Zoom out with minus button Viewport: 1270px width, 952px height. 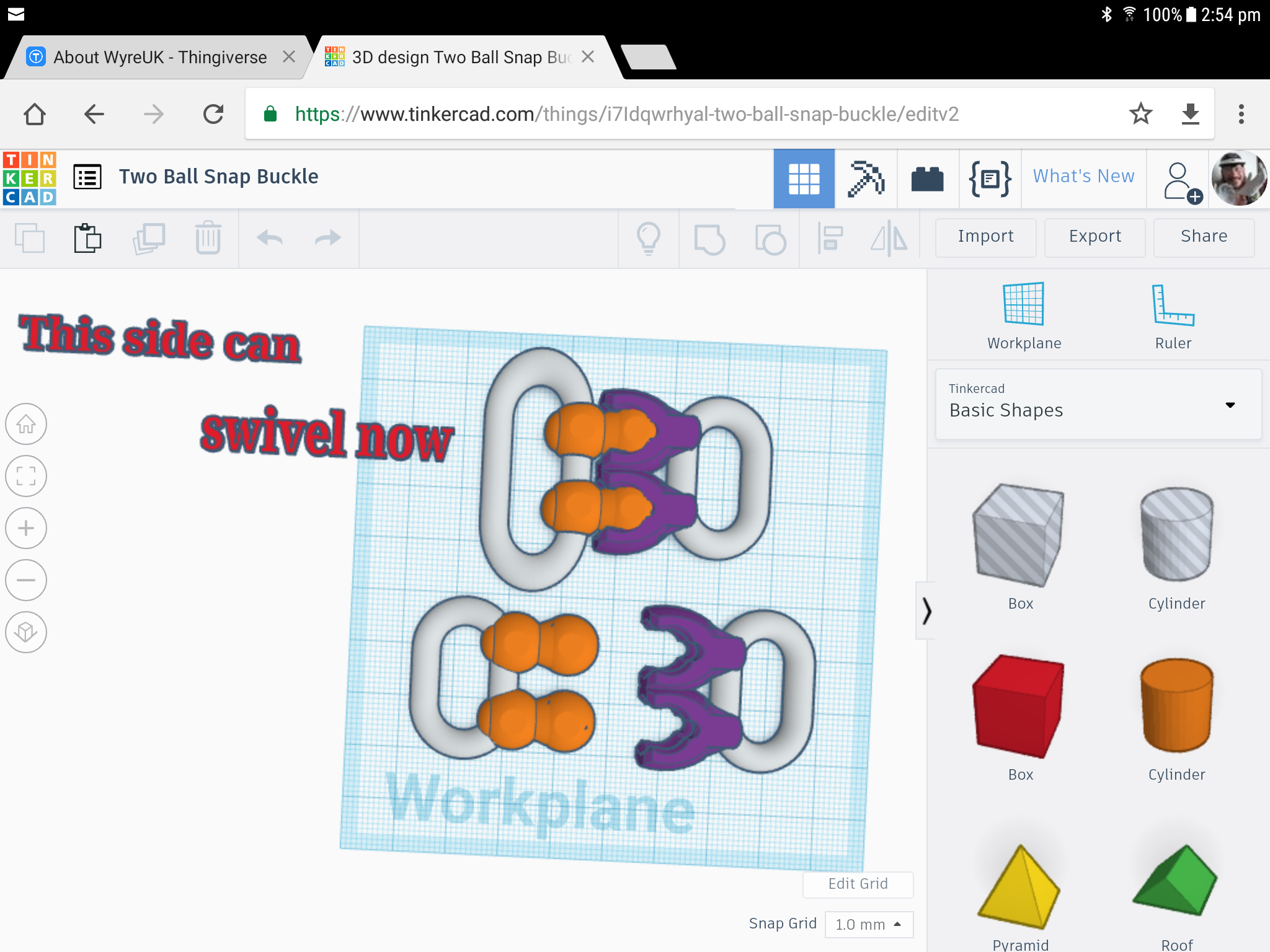(26, 580)
